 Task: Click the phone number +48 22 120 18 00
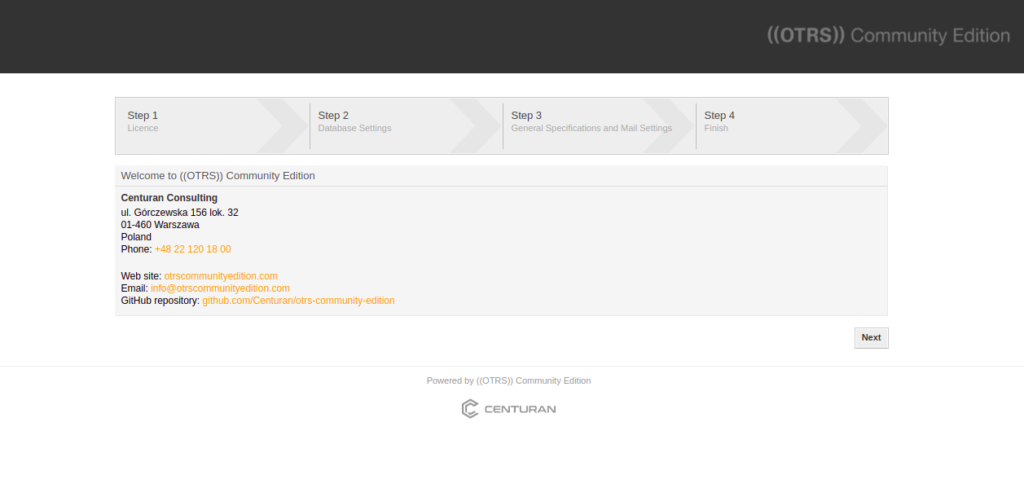193,250
